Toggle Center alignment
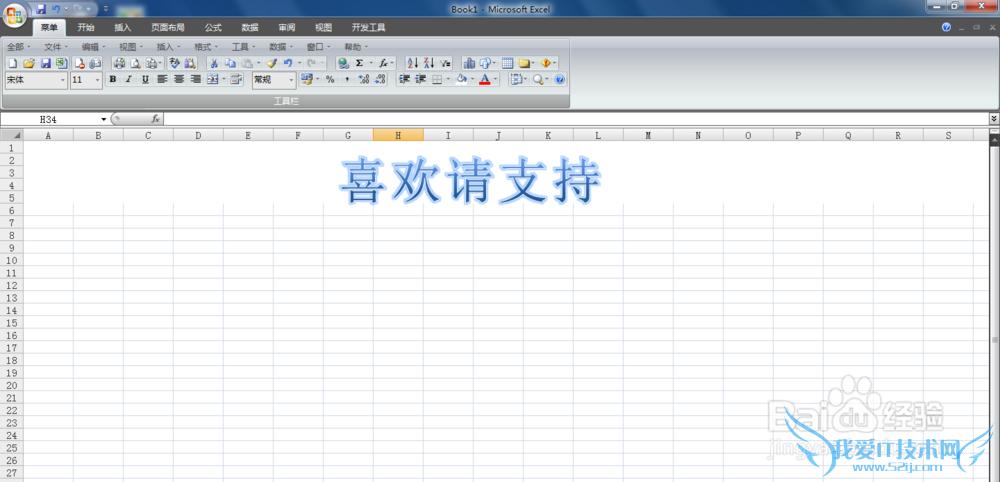Image resolution: width=1000 pixels, height=482 pixels. pos(179,80)
